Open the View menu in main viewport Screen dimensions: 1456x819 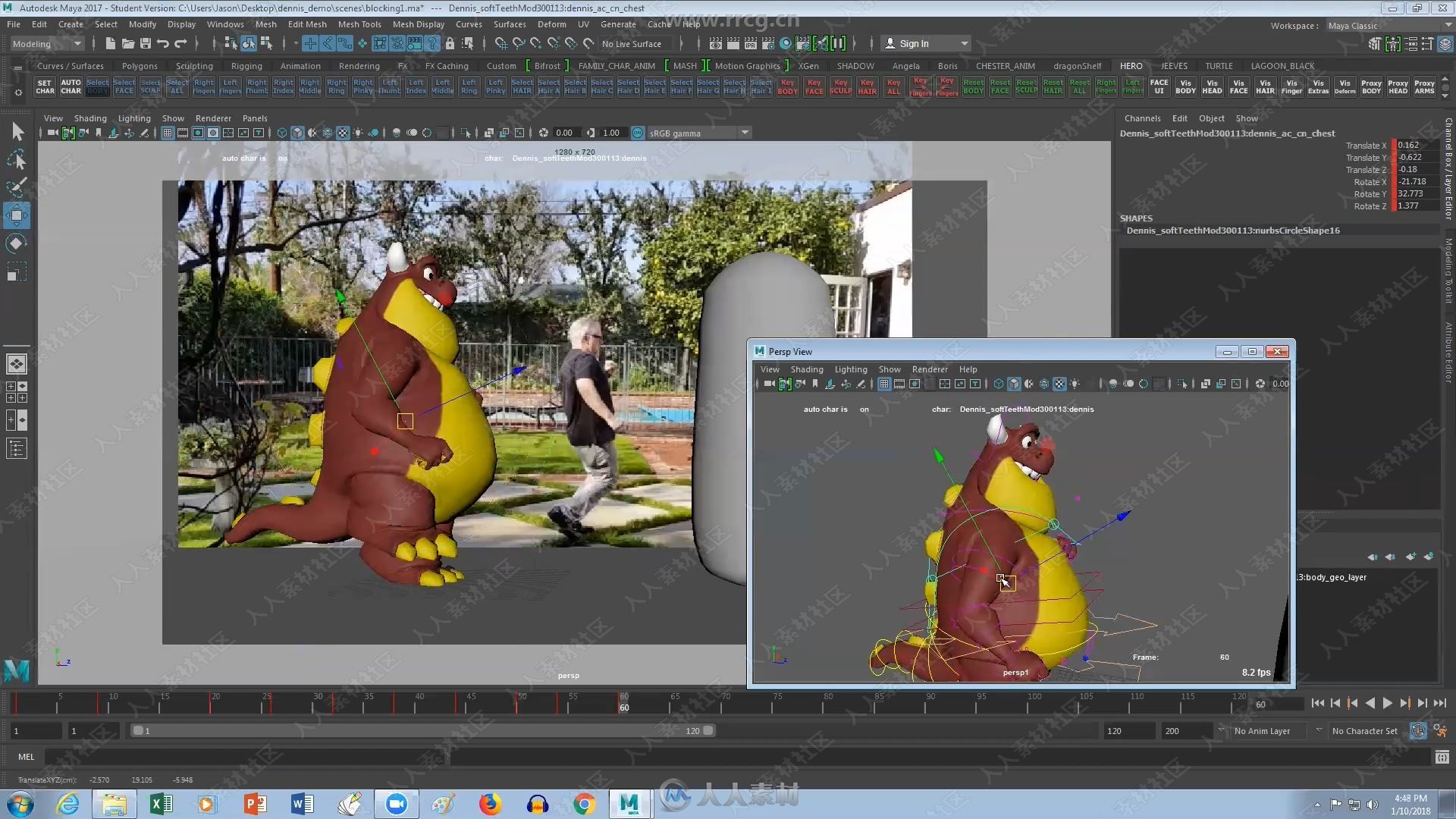pos(53,118)
